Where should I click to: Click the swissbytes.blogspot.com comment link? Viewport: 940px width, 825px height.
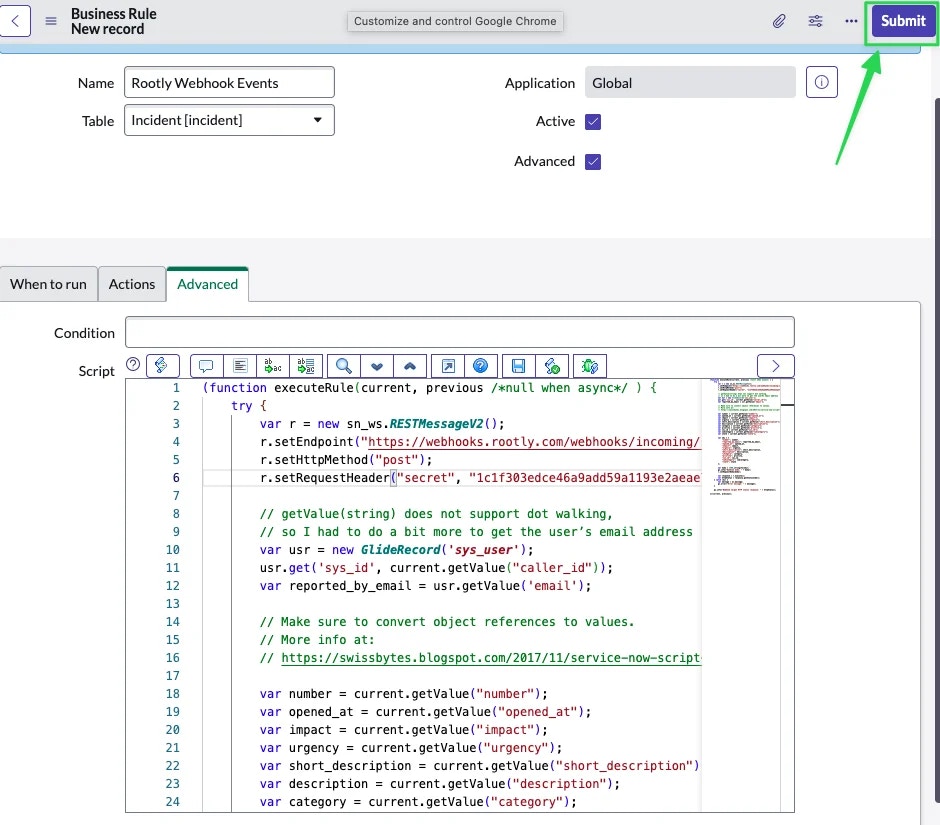491,658
